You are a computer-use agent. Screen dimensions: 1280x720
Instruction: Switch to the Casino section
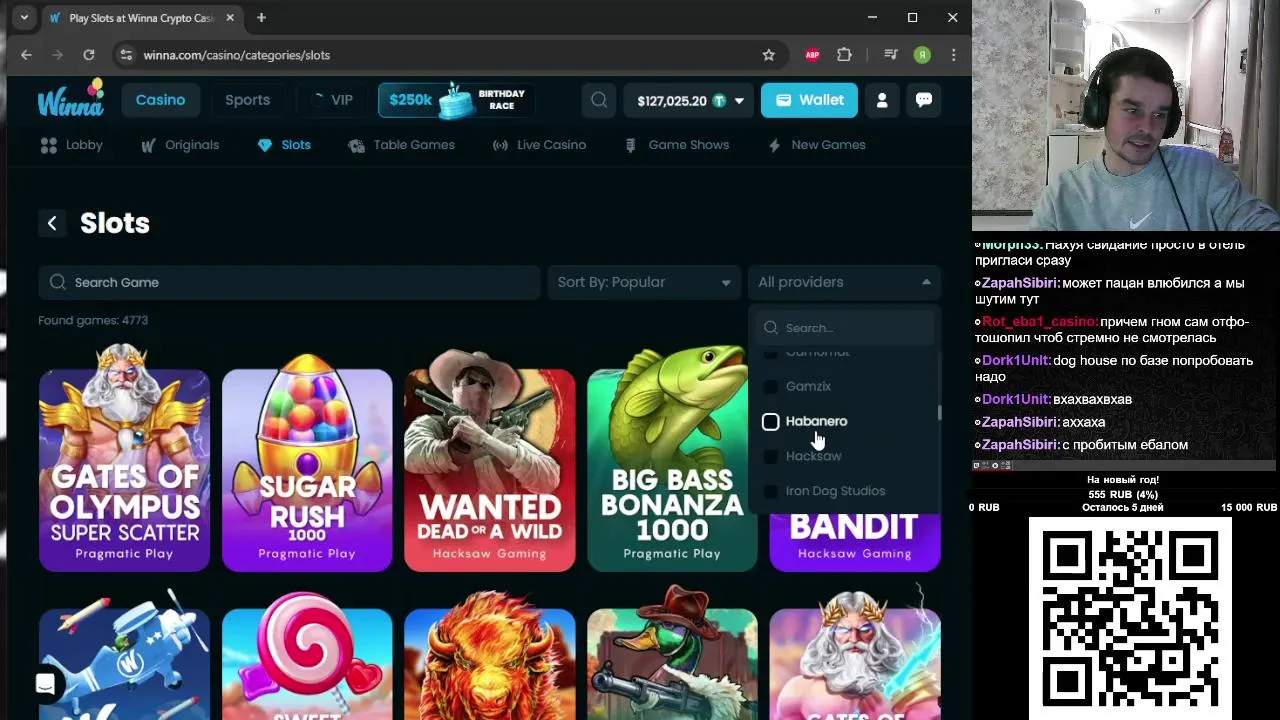tap(160, 100)
